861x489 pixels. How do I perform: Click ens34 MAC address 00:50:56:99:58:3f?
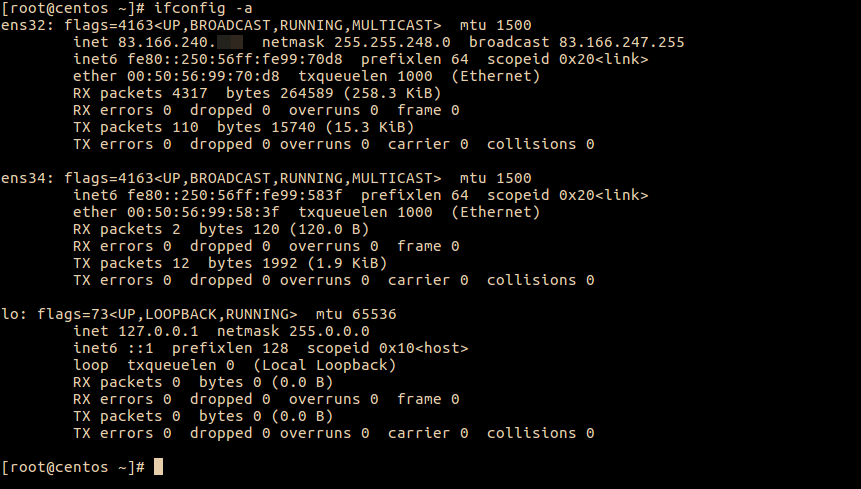(203, 212)
